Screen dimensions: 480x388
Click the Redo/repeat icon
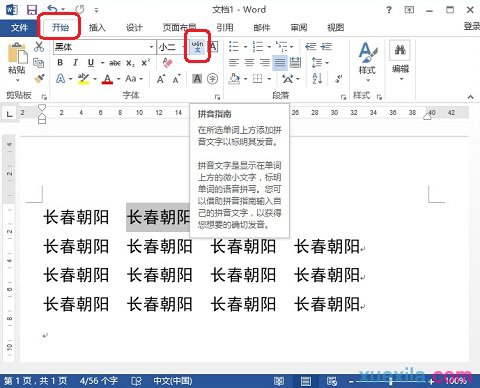(79, 9)
